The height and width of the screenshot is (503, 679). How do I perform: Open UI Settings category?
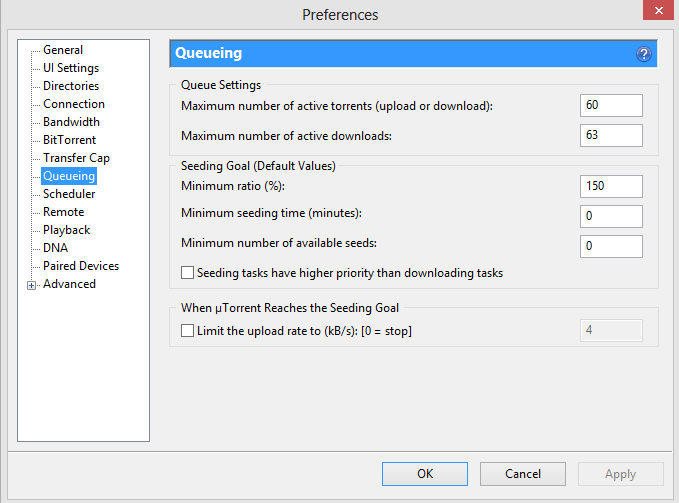71,68
